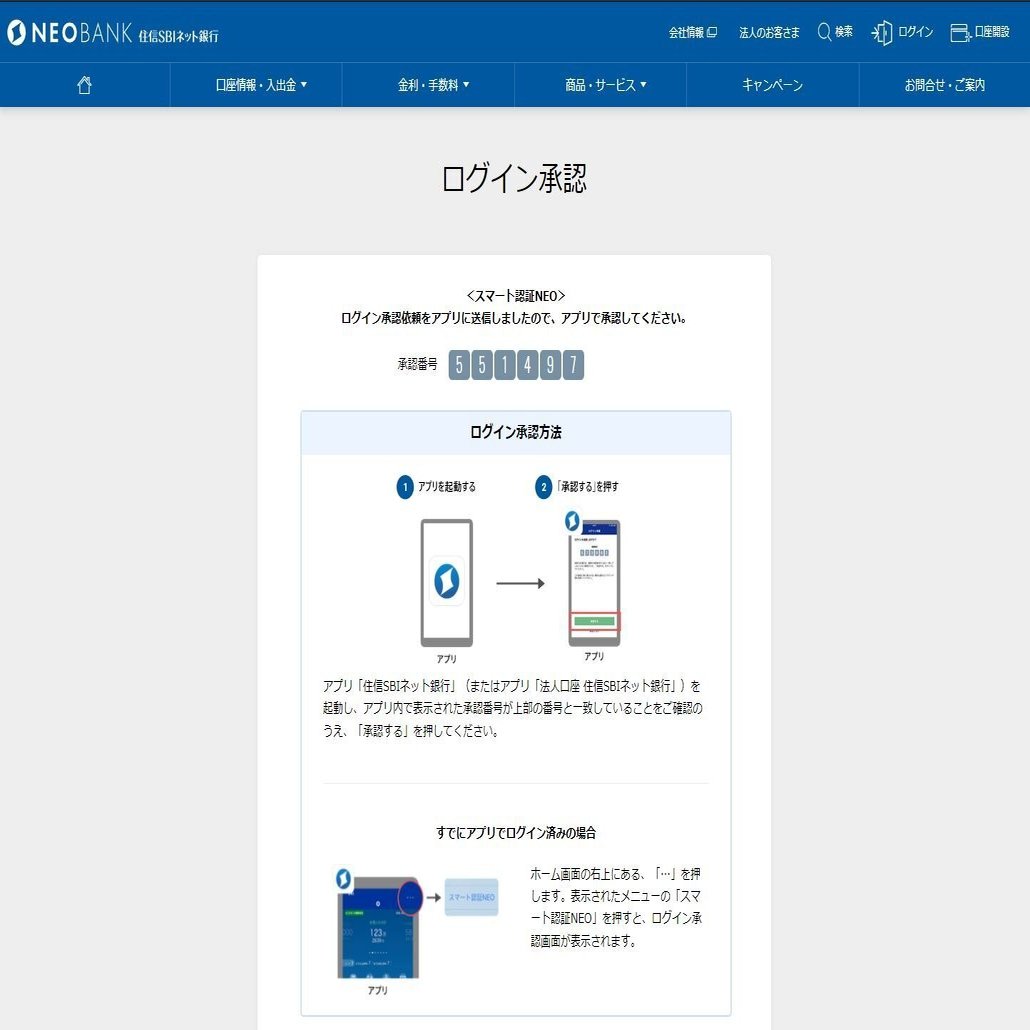Click the NEOBANK circular logo
1030x1030 pixels.
(18, 32)
